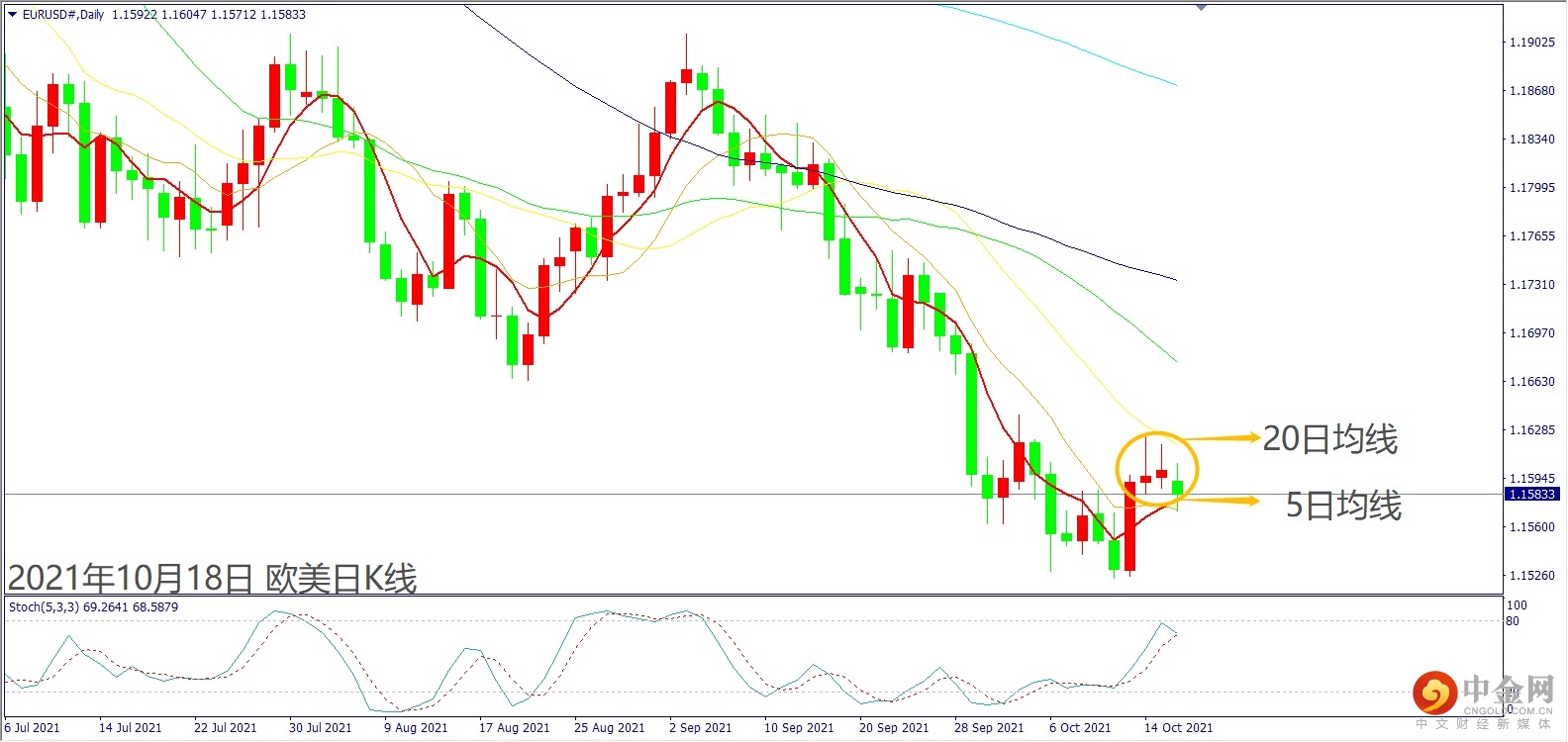The width and height of the screenshot is (1568, 742).
Task: Click the 1.19025 price scale label
Action: point(1531,43)
